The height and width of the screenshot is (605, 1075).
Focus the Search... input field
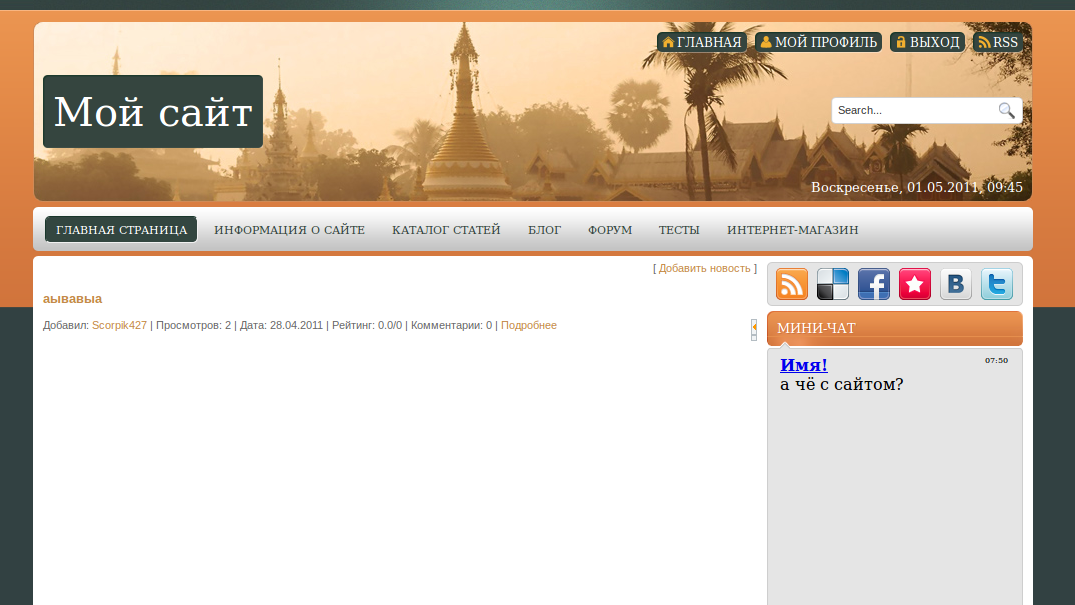click(x=913, y=110)
